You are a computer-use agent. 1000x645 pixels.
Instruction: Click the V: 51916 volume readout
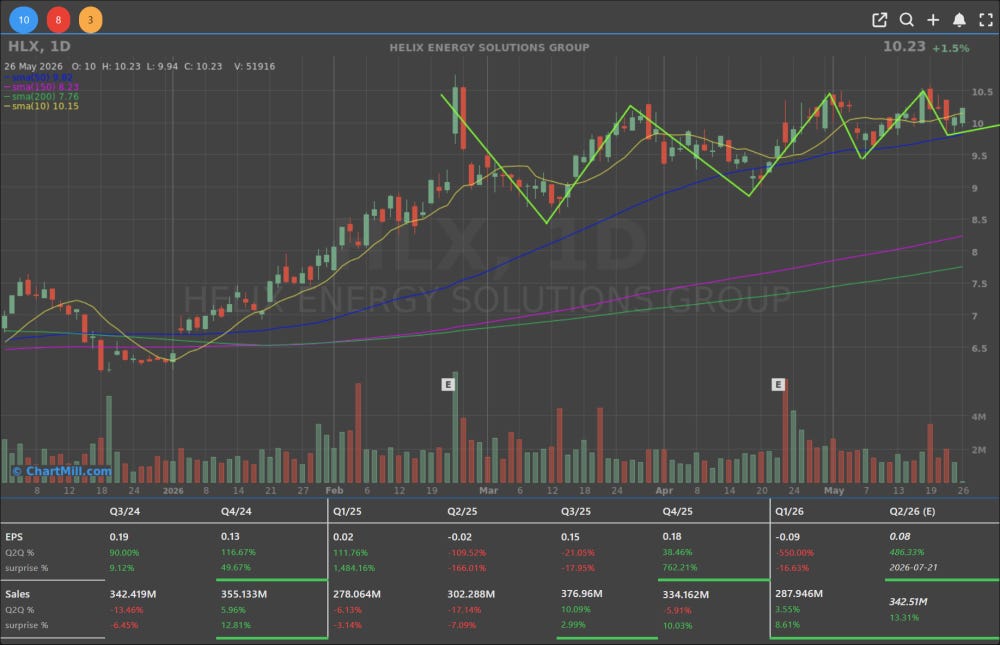(254, 66)
